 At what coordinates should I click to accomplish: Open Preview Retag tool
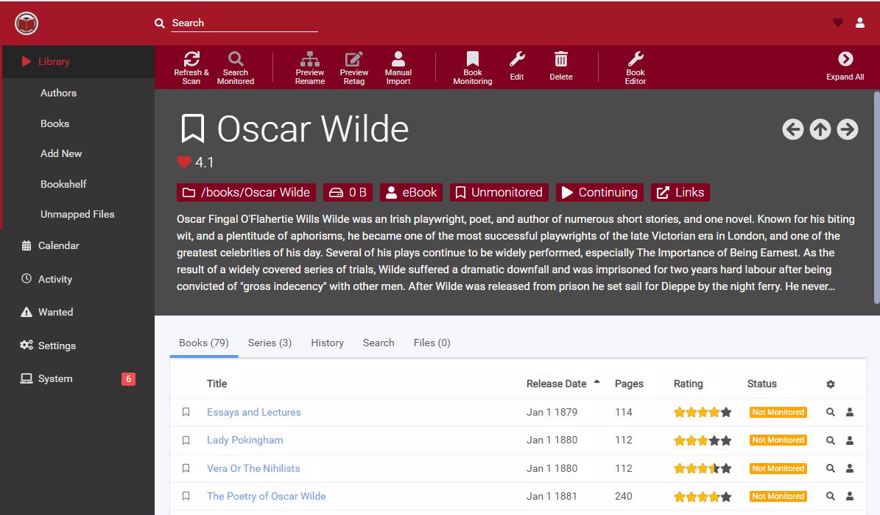click(354, 67)
